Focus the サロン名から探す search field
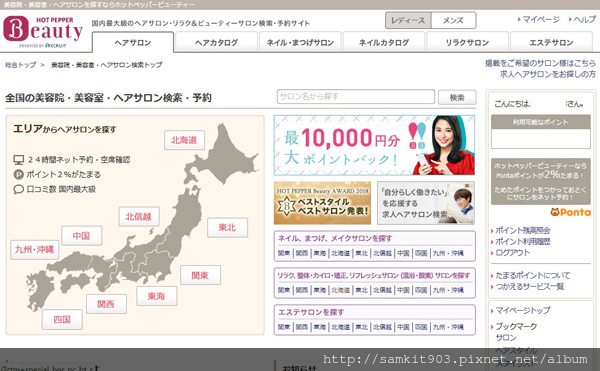 pyautogui.click(x=356, y=96)
